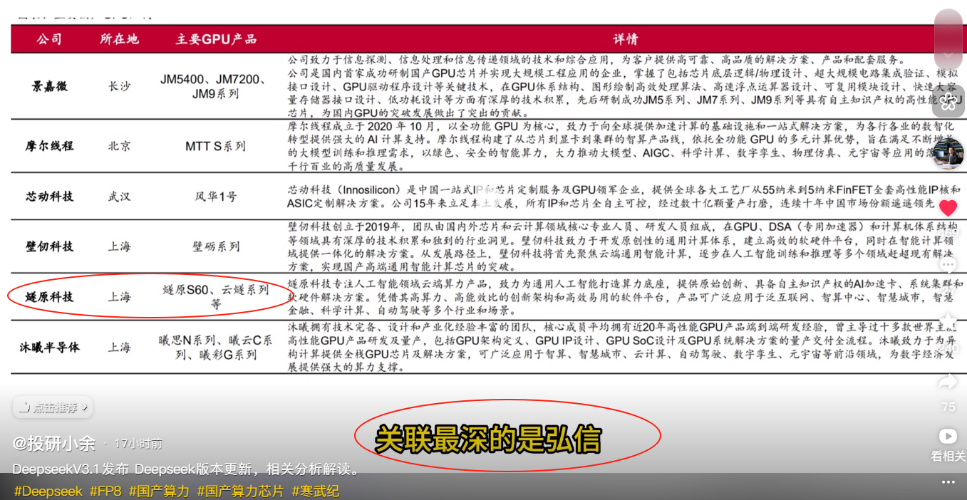The height and width of the screenshot is (500, 967).
Task: Click the 详情 column header
Action: [x=625, y=39]
